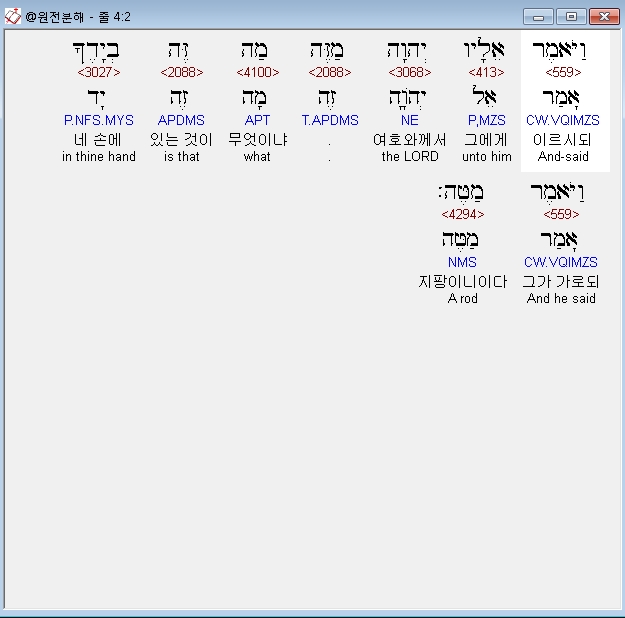
Task: Click the parsing code T.APDMS
Action: click(x=330, y=120)
